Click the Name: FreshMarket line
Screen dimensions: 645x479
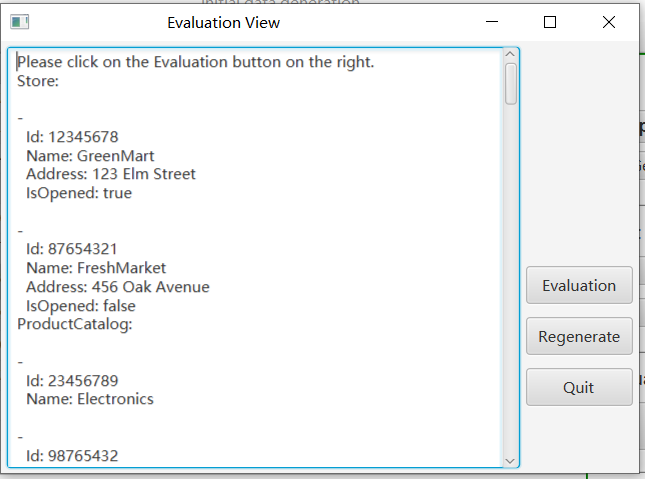[x=96, y=268]
